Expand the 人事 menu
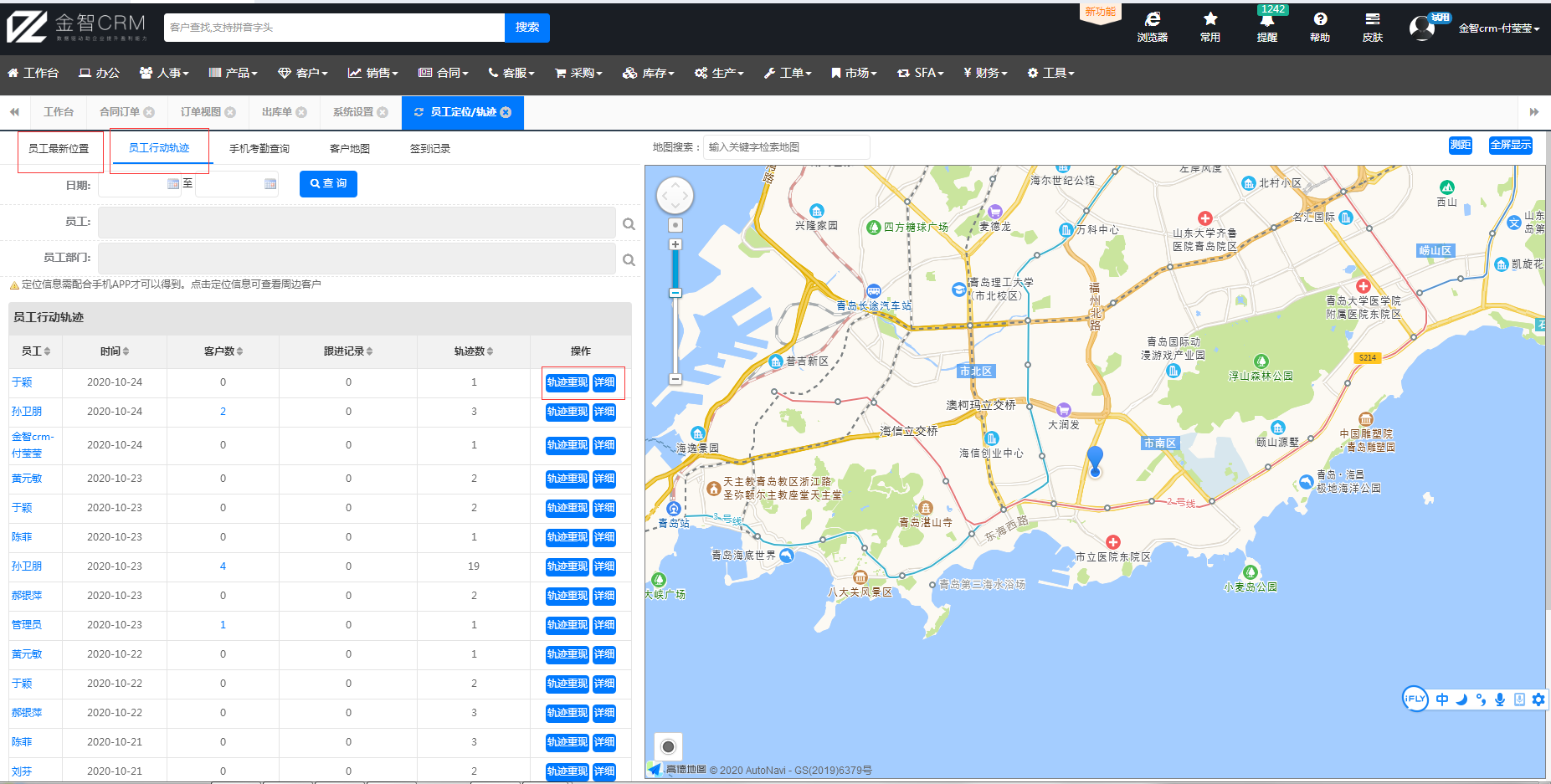Image resolution: width=1551 pixels, height=784 pixels. [x=164, y=73]
